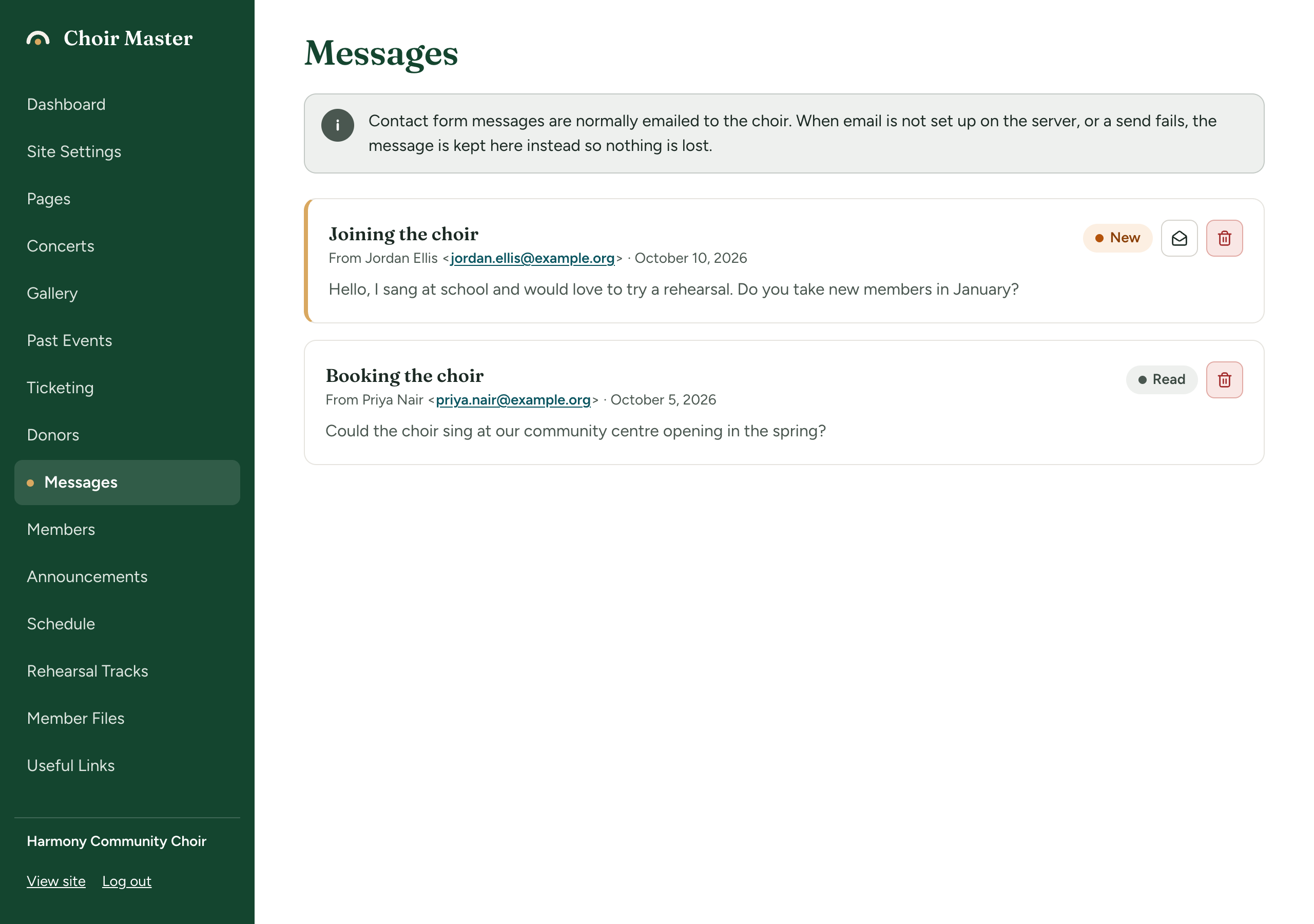Select the active Messages sidebar item
The height and width of the screenshot is (924, 1314).
(127, 483)
